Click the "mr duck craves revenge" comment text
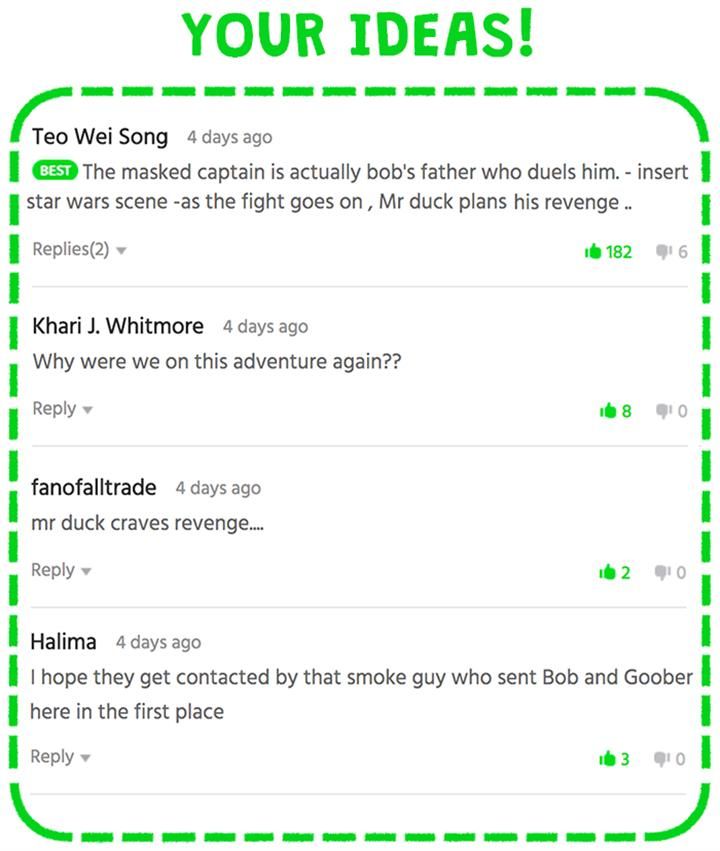The height and width of the screenshot is (851, 720). click(x=148, y=523)
